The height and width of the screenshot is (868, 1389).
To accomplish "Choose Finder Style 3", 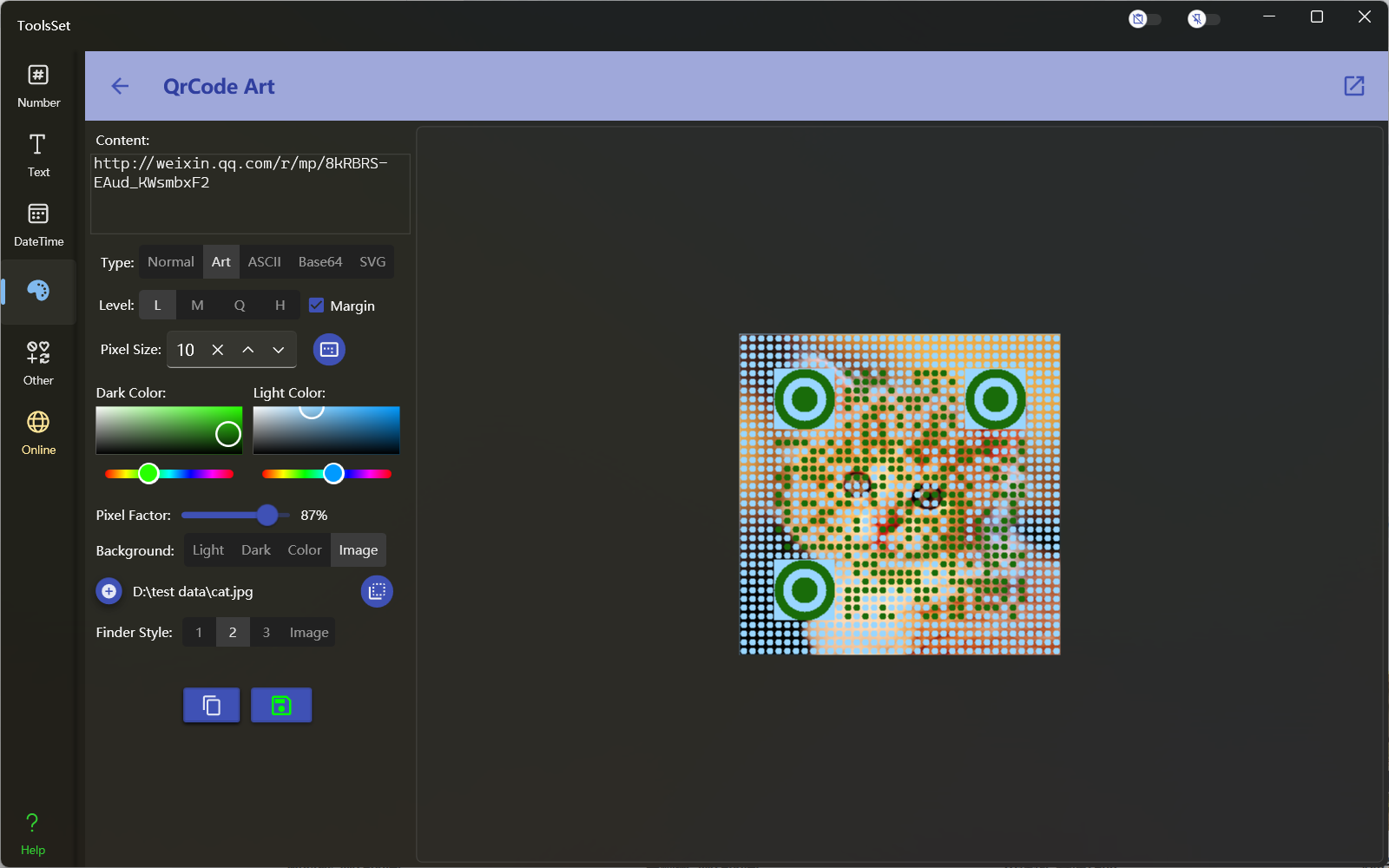I will (x=267, y=633).
